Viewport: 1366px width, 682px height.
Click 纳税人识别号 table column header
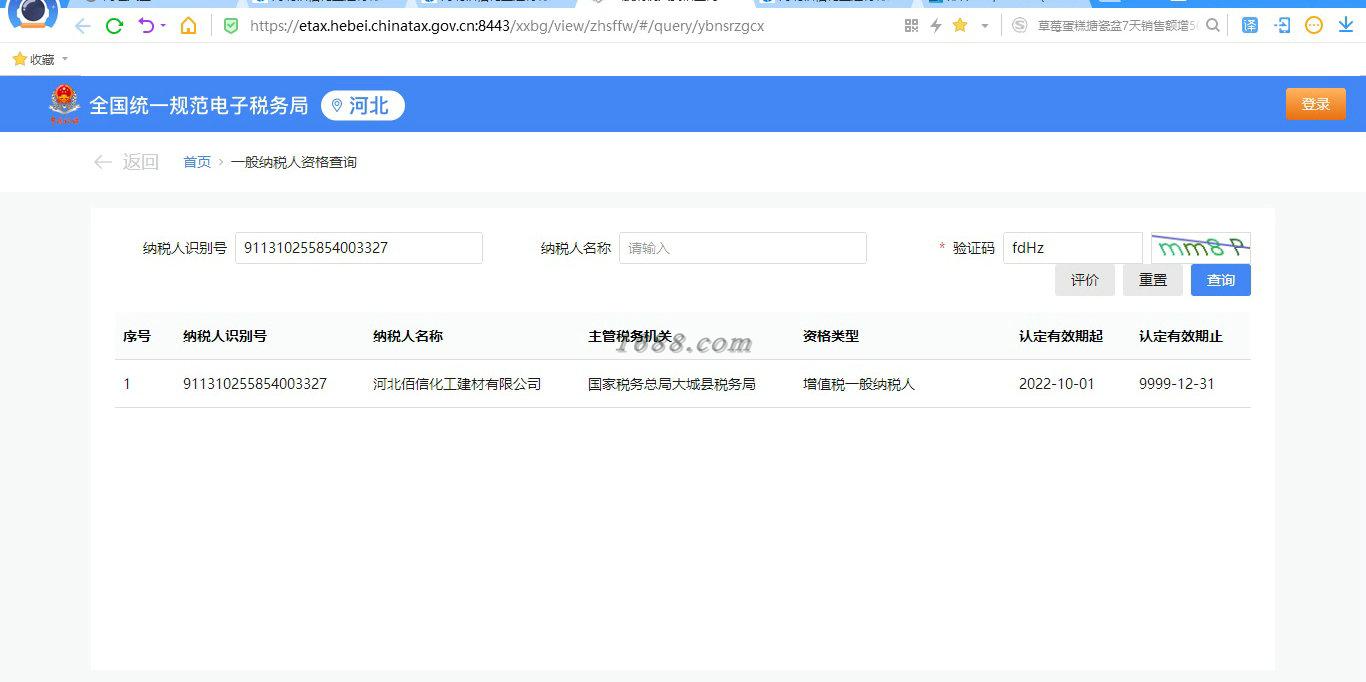coord(225,336)
